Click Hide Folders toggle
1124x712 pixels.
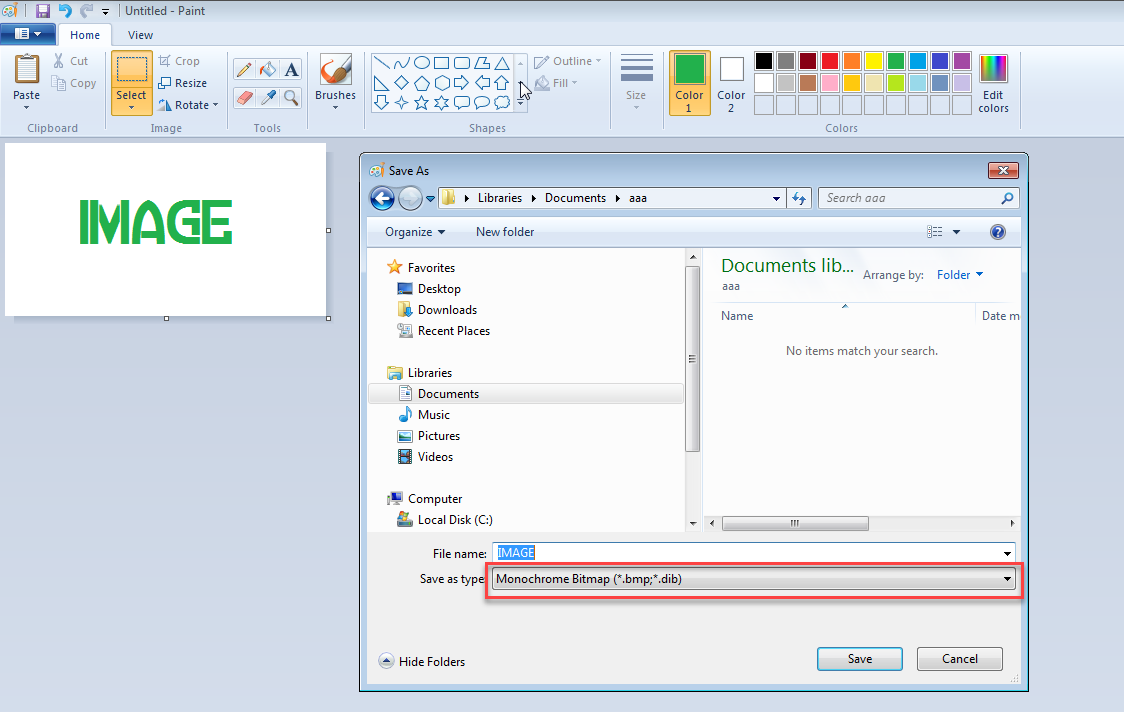(422, 661)
